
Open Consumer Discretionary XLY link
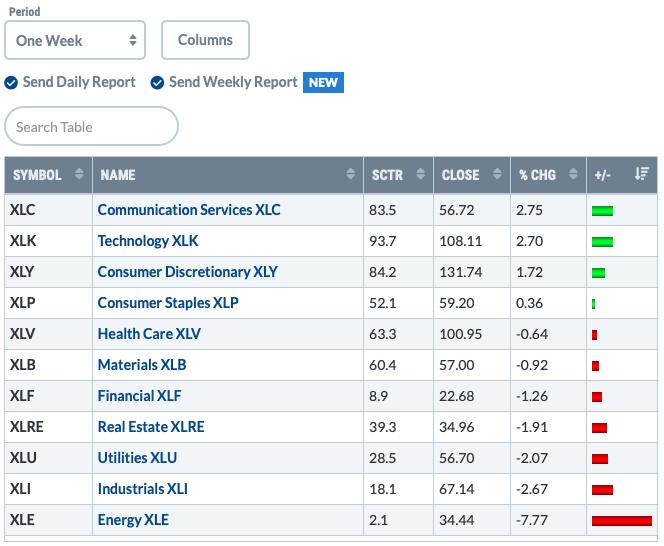tap(188, 272)
